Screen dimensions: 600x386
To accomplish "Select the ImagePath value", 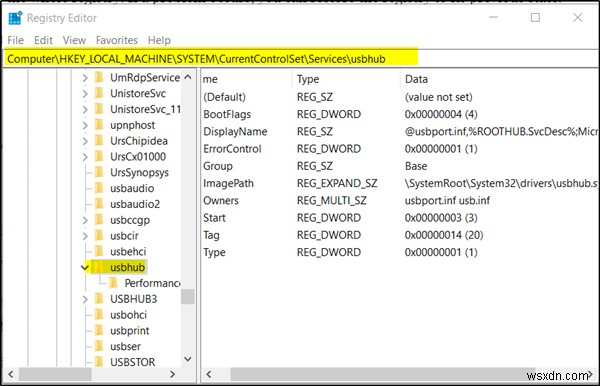I will click(x=228, y=183).
